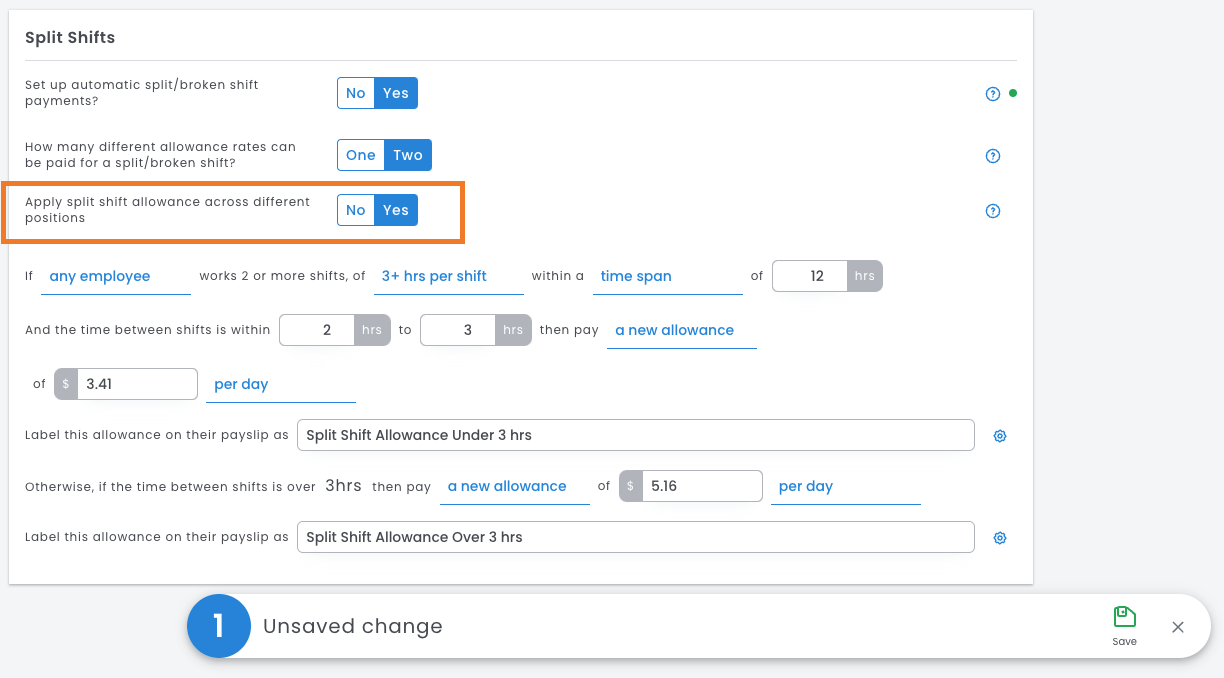The height and width of the screenshot is (678, 1224).
Task: Dismiss the unsaved change notification bar
Action: point(1177,627)
